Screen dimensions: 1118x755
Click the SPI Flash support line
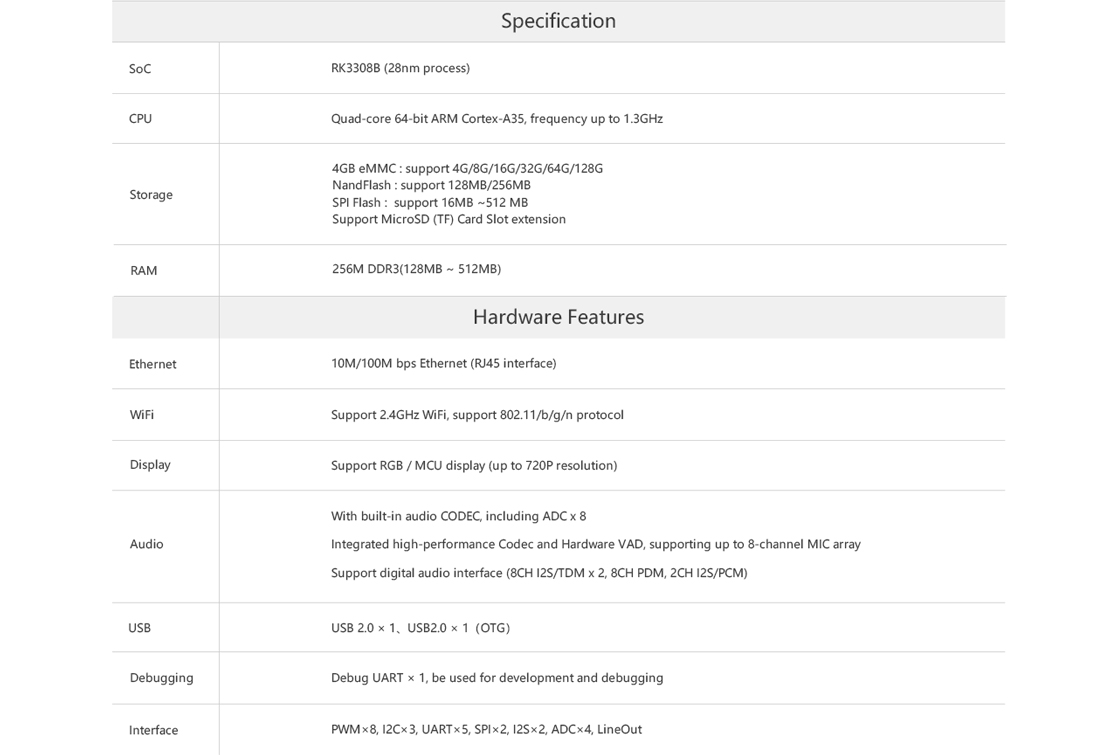click(x=430, y=202)
